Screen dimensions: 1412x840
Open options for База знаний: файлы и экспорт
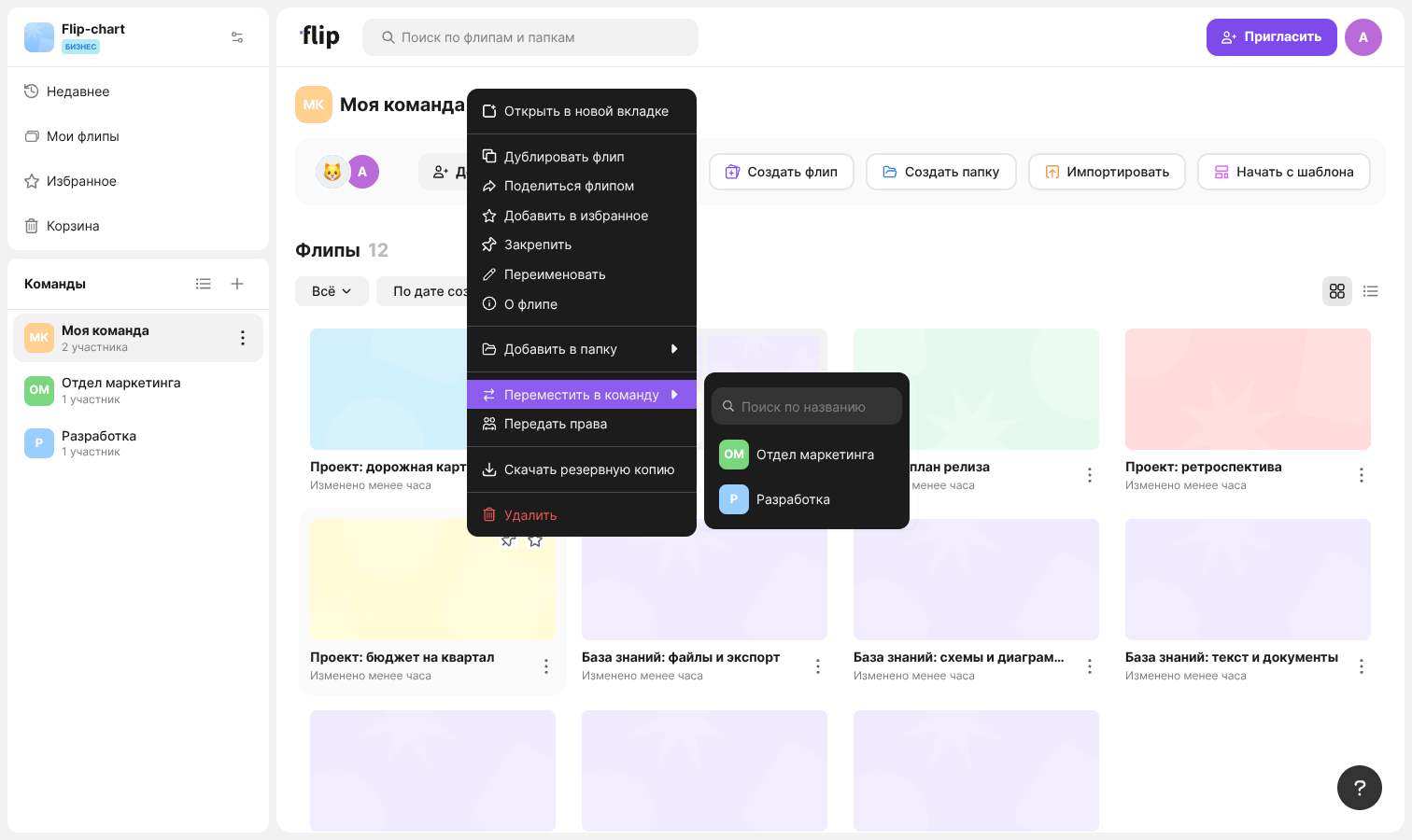818,666
